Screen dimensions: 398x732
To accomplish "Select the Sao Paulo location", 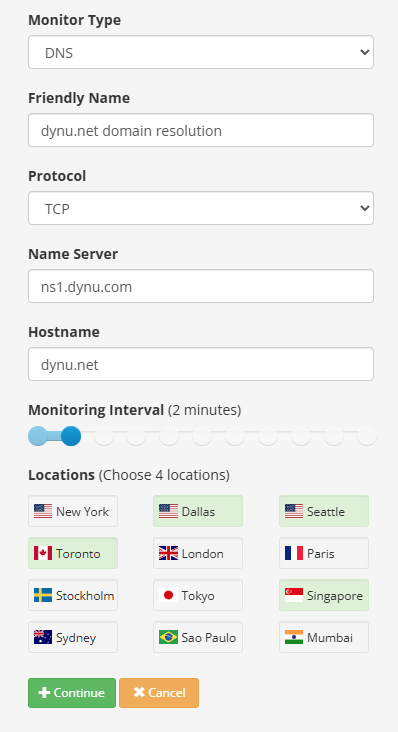I will pos(198,637).
